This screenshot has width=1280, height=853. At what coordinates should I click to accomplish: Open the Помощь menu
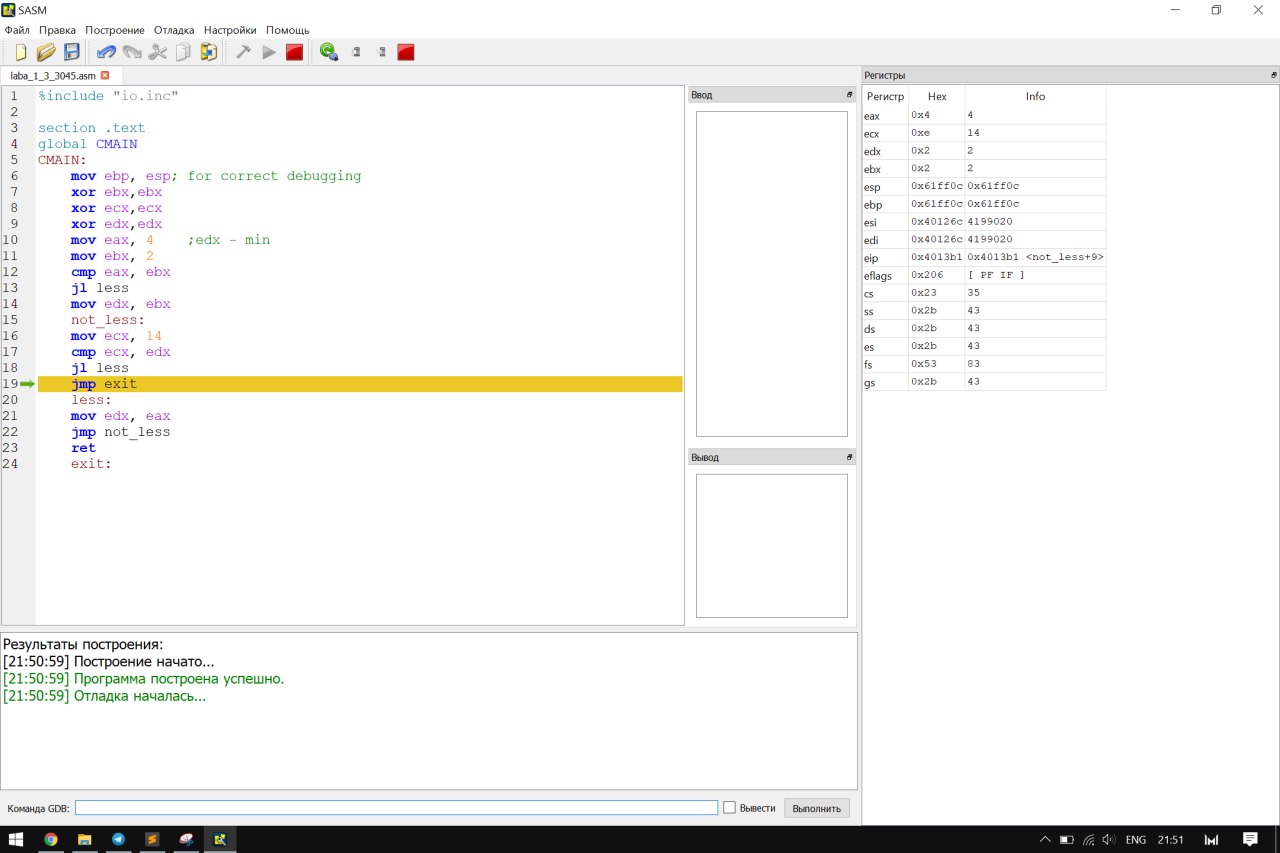tap(287, 30)
